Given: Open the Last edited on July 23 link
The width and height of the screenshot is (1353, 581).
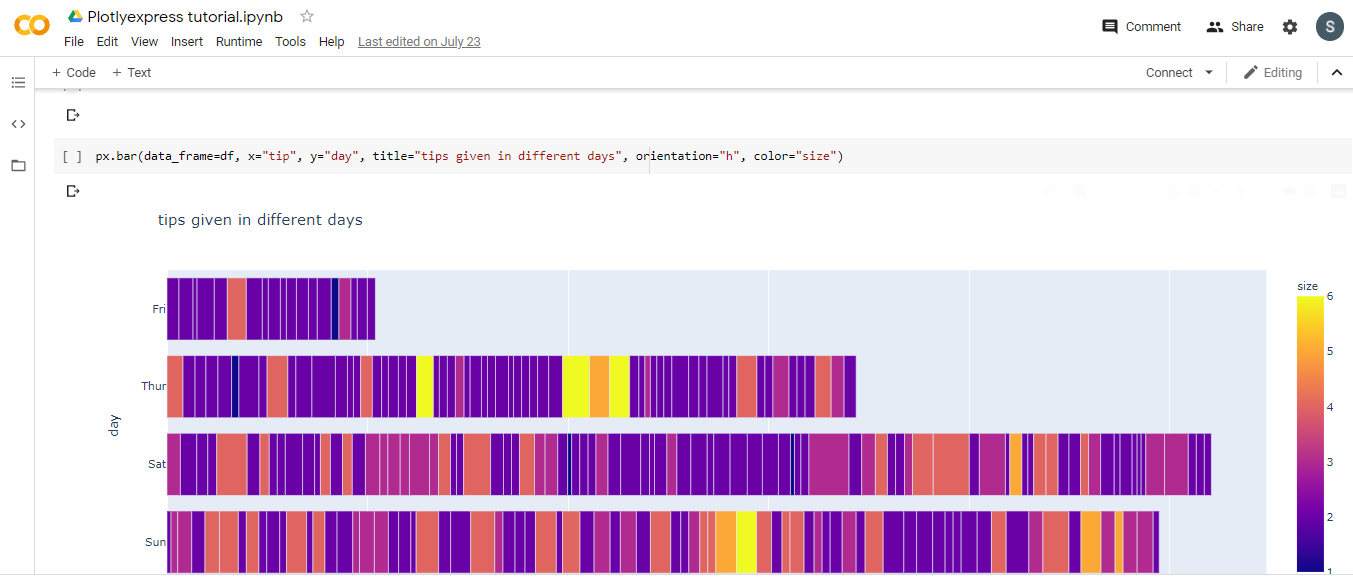Looking at the screenshot, I should [x=419, y=42].
